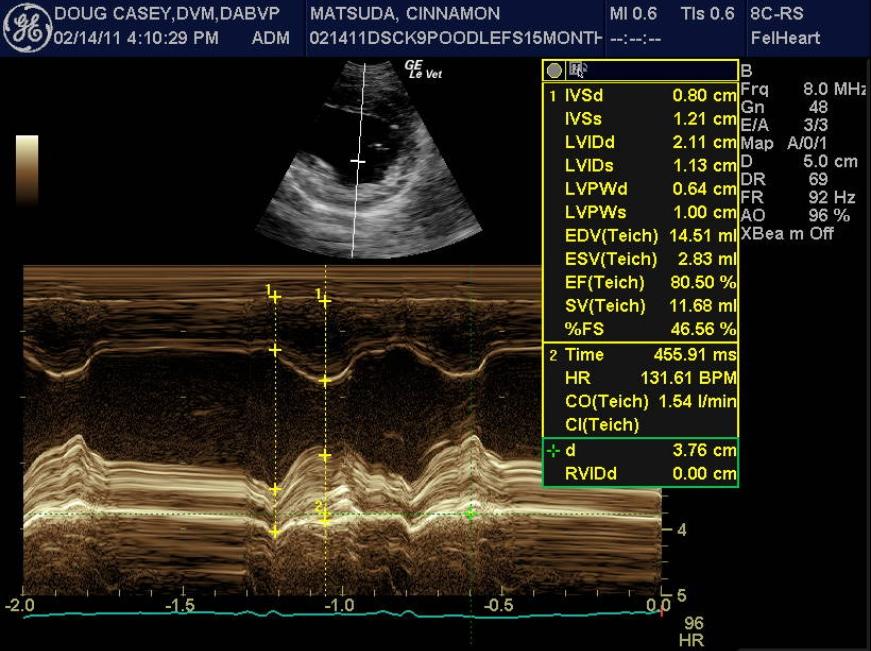The image size is (871, 651).
Task: Click the caliper cross on 2D image cursor line
Action: tap(357, 160)
